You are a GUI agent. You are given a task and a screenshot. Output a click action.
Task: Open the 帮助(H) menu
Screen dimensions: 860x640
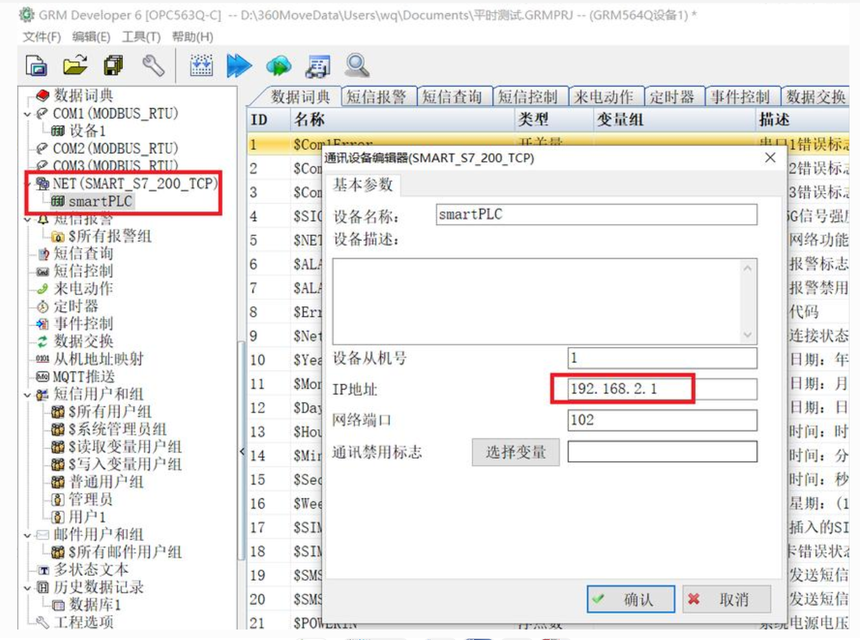[192, 37]
